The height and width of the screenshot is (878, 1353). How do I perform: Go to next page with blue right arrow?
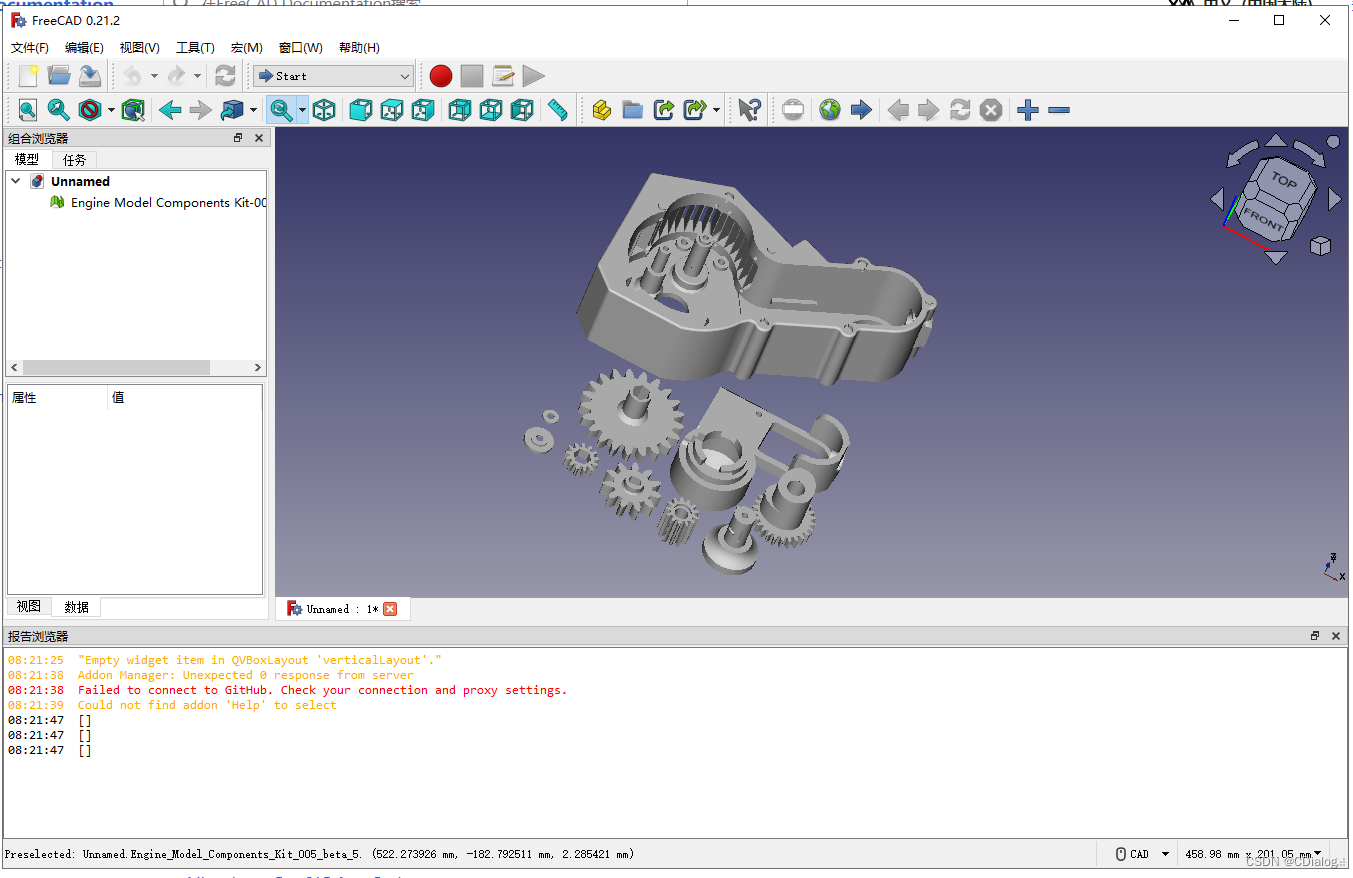pos(861,110)
